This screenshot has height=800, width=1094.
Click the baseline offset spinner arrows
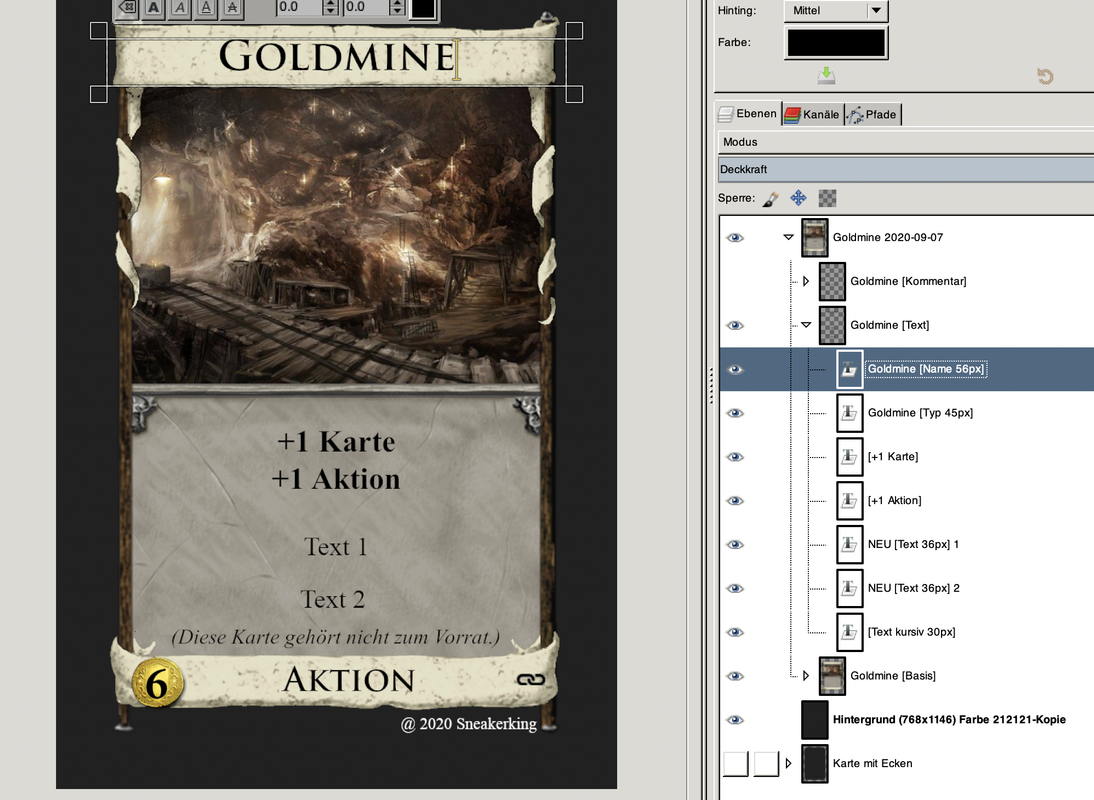331,8
